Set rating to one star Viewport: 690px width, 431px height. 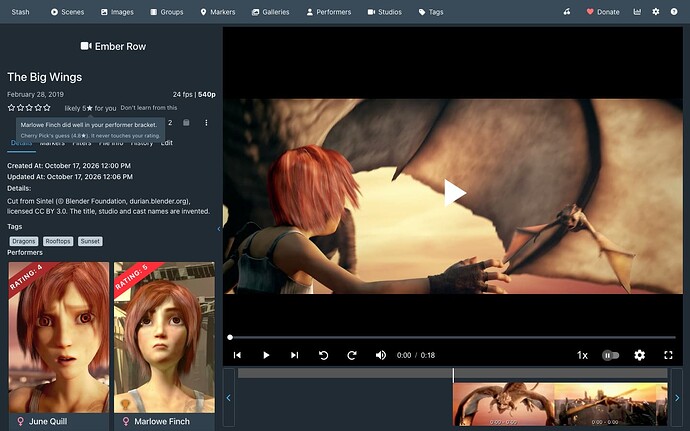[11, 107]
